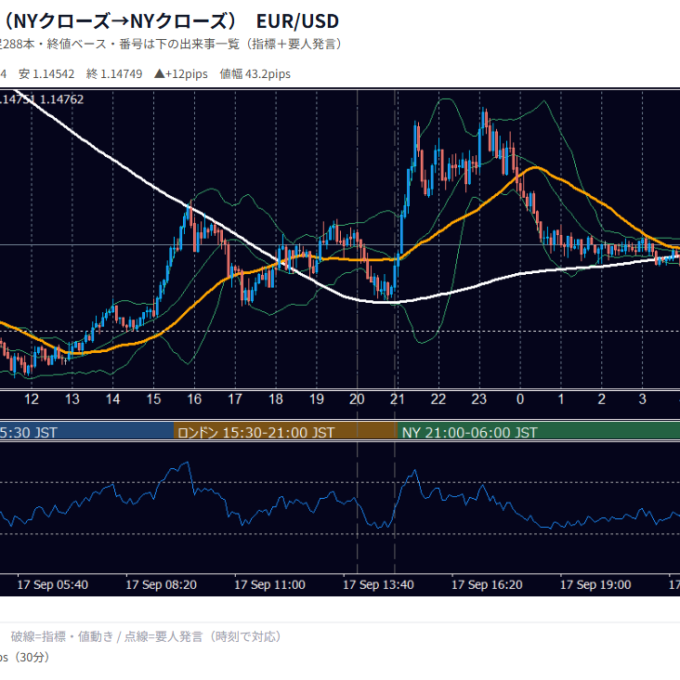Click the 値幅 43.2pips range value
680x680 pixels.
255,74
